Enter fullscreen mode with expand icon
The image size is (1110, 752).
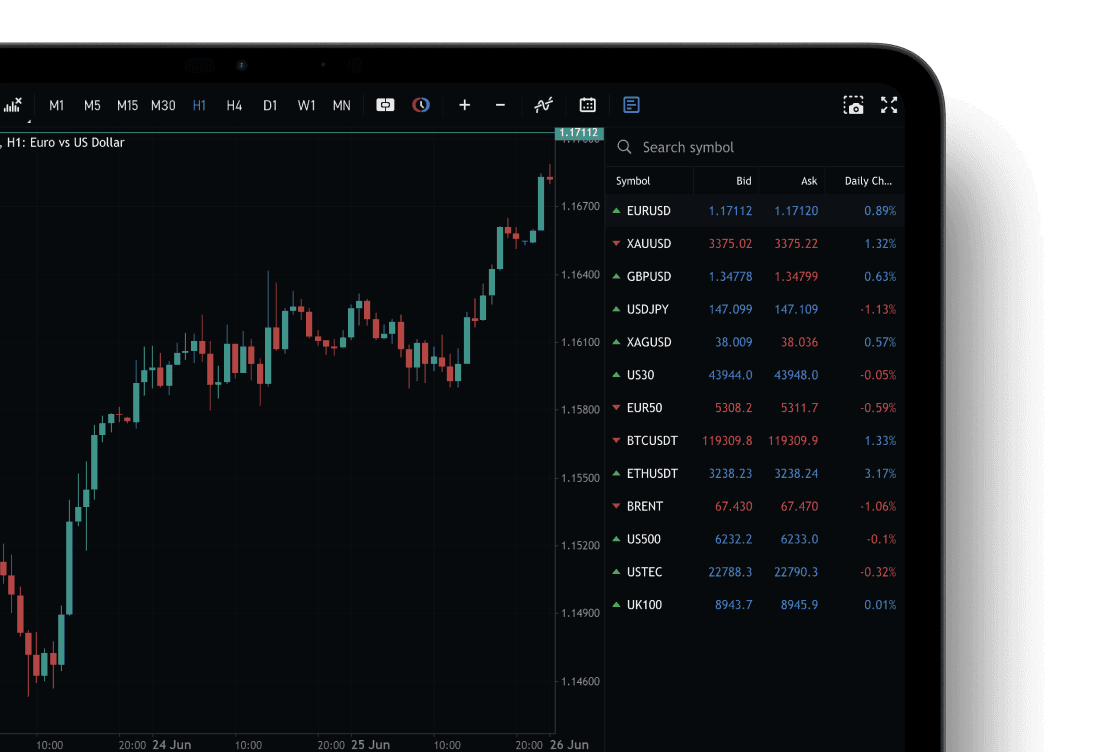[x=889, y=105]
